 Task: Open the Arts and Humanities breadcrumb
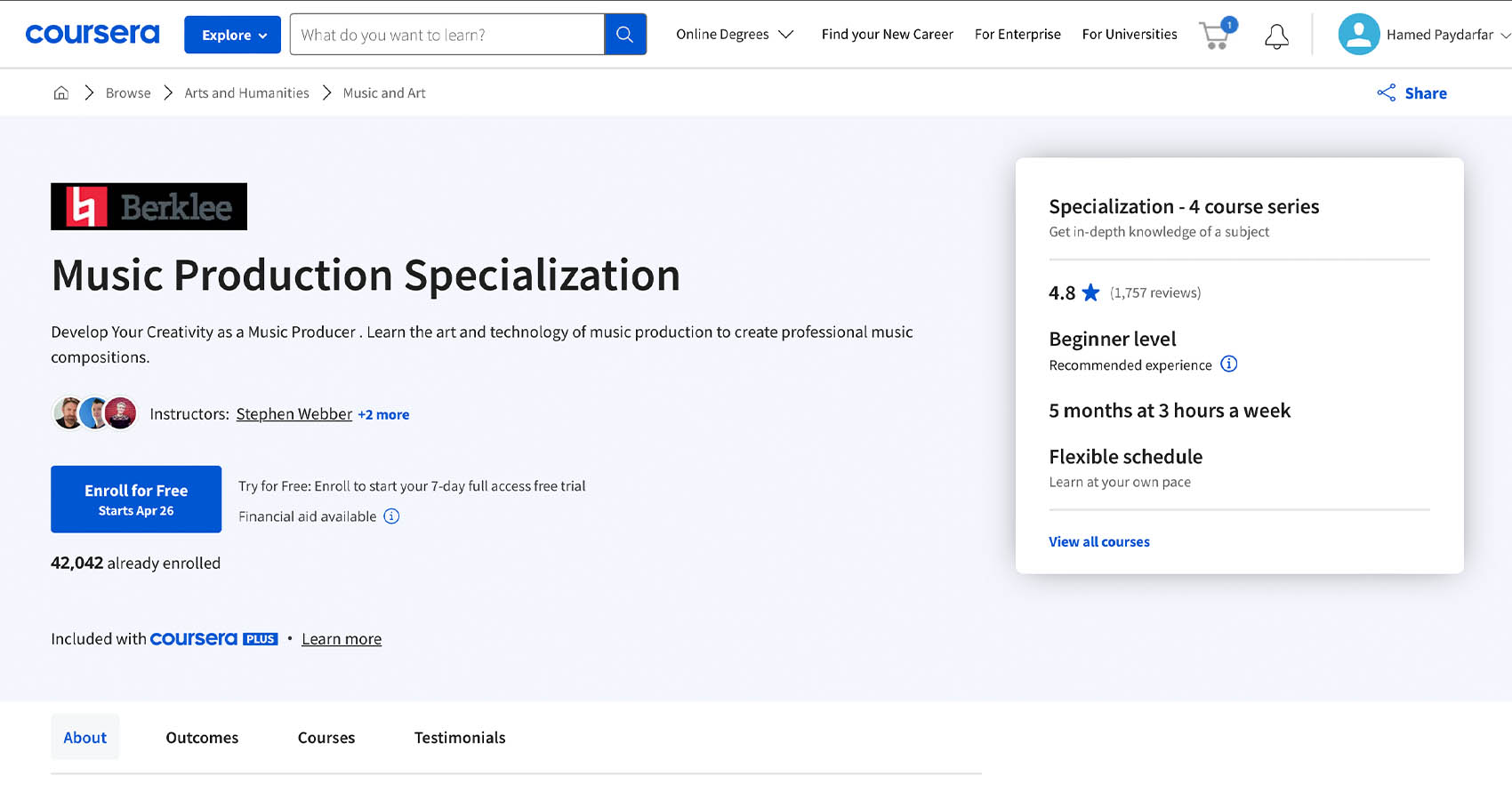pos(246,92)
